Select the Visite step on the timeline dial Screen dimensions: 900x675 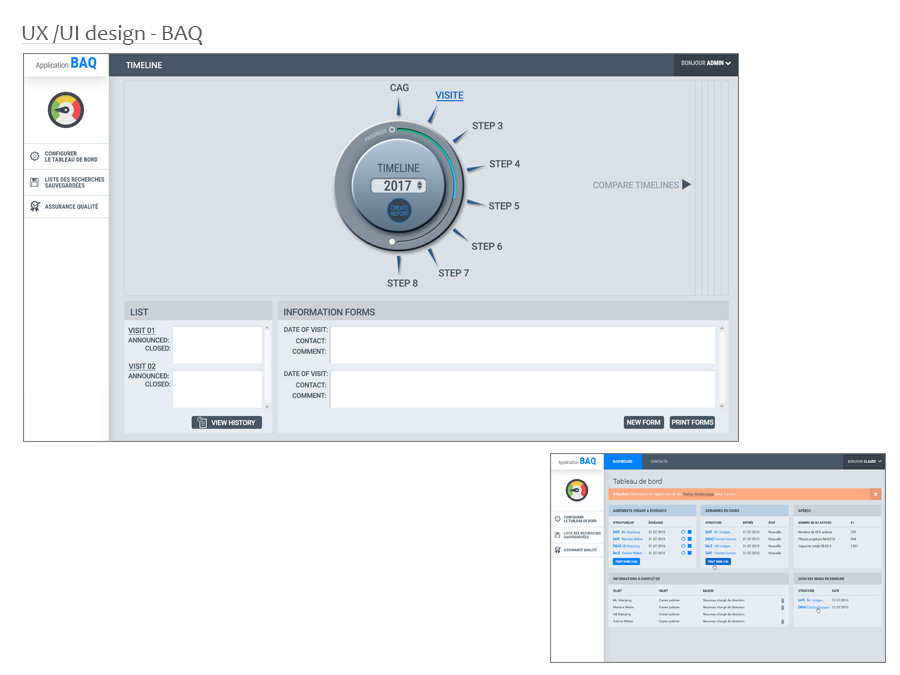coord(449,96)
